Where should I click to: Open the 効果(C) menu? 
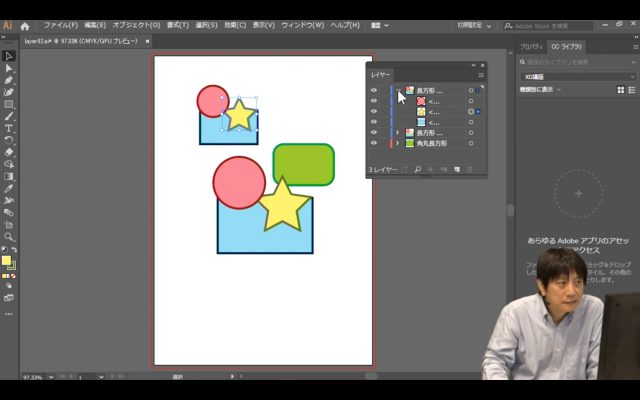(x=235, y=25)
